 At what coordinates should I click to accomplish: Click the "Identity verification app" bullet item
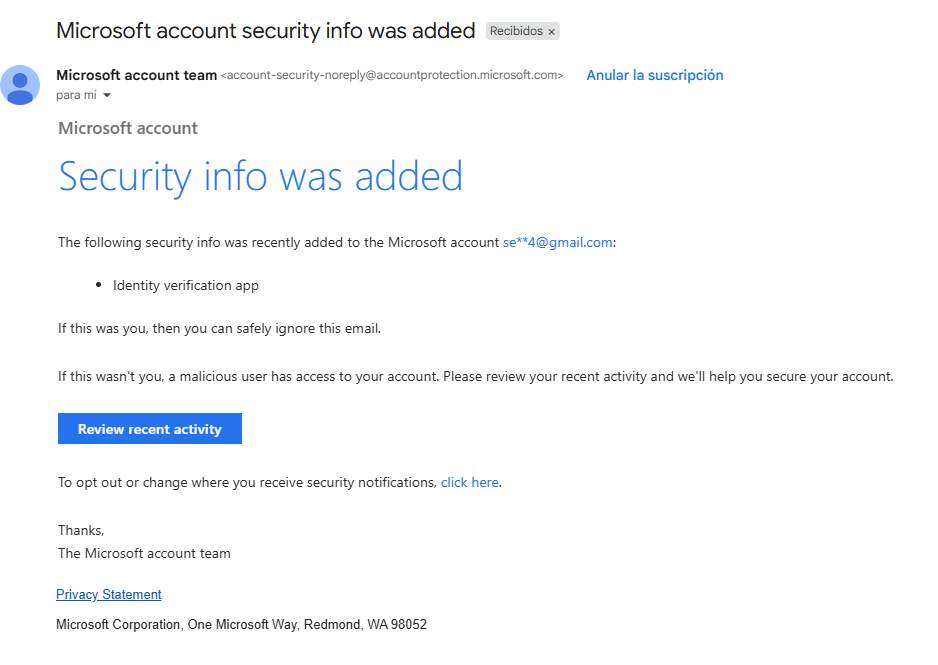(186, 285)
